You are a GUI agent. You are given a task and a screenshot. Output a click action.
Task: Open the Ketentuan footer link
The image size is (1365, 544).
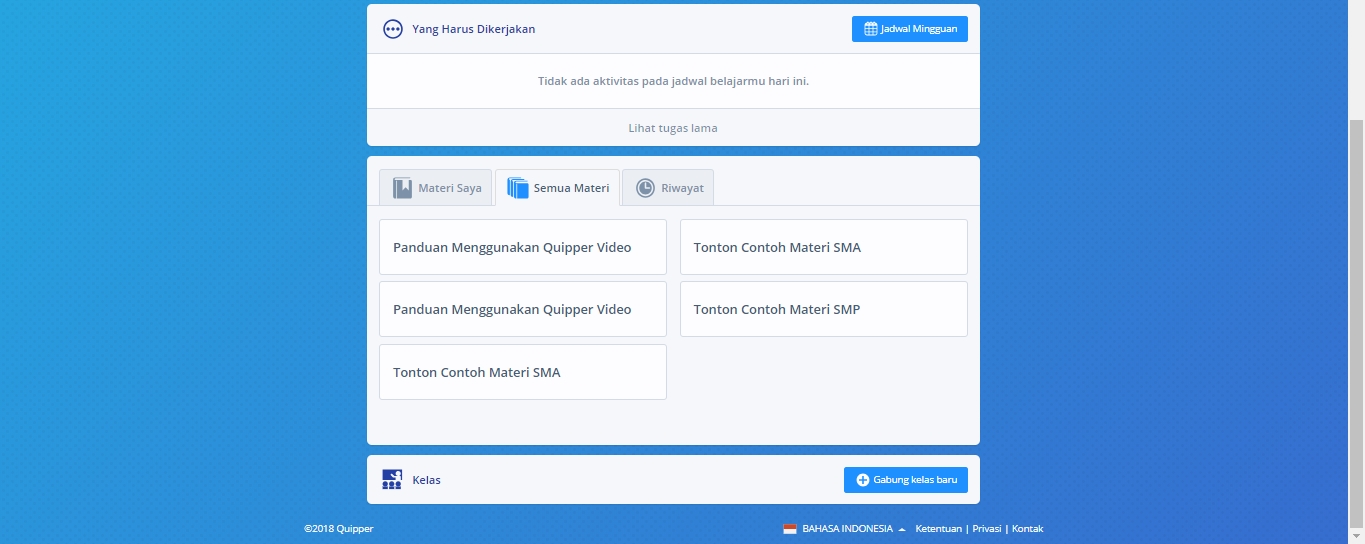click(939, 529)
